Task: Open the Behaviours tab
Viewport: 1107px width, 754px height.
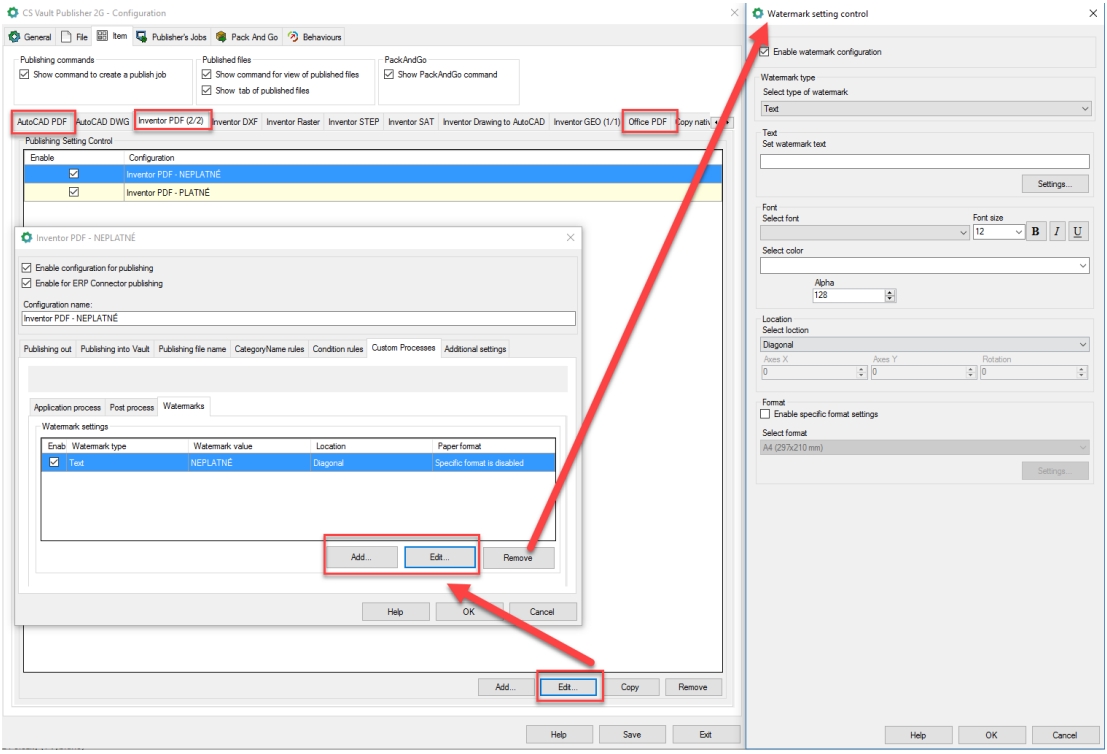Action: [315, 37]
